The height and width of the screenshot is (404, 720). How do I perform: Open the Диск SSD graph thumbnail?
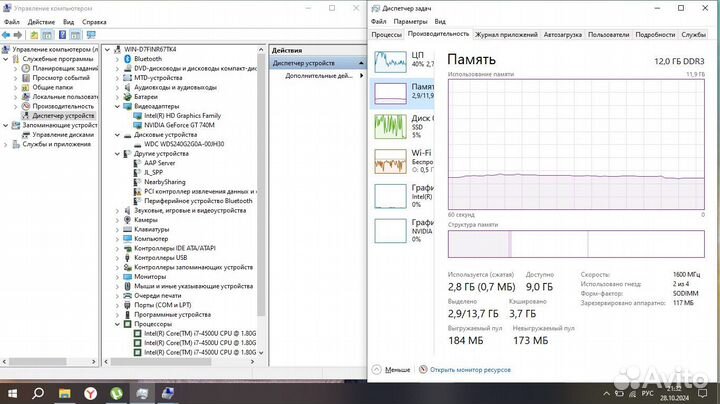coord(390,126)
